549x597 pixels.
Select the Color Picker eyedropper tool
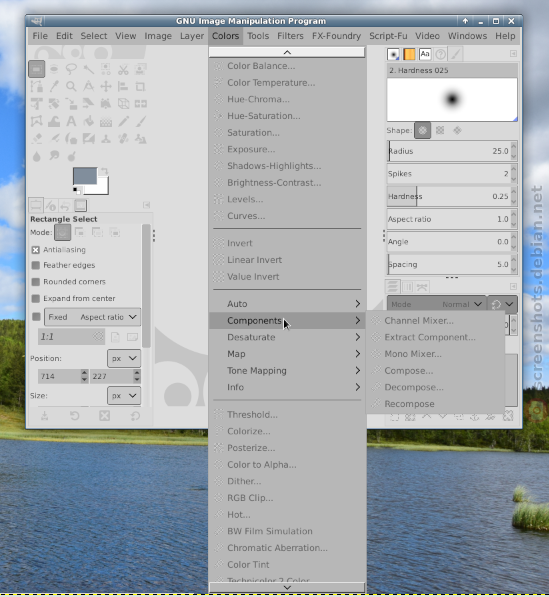pos(54,86)
